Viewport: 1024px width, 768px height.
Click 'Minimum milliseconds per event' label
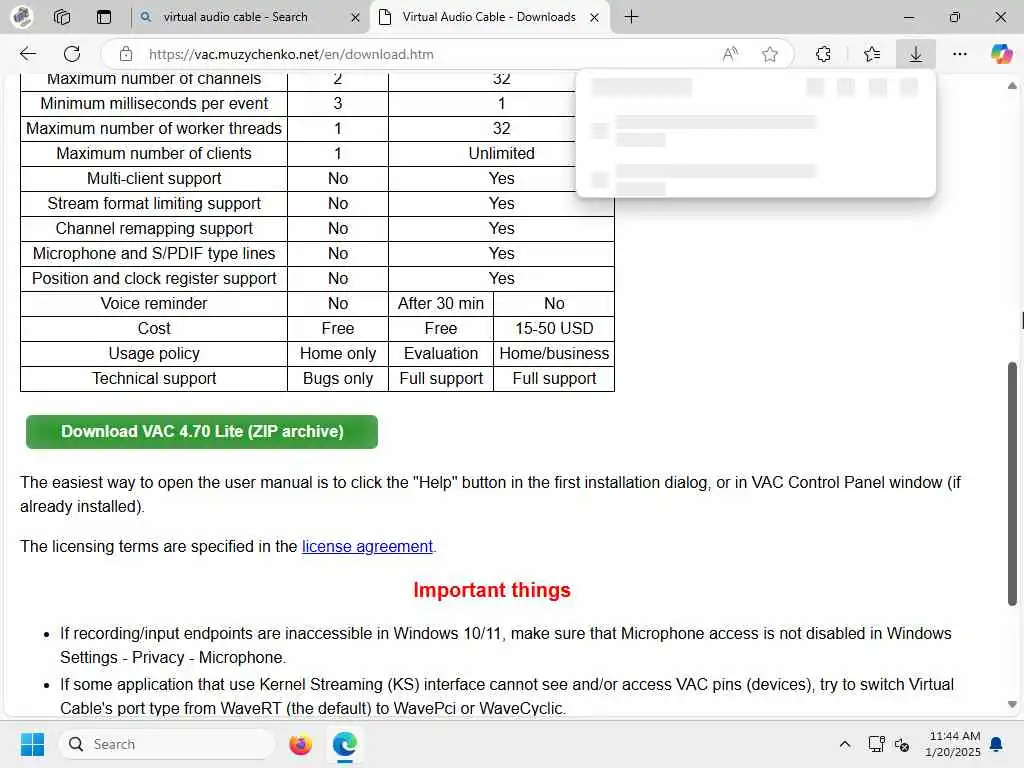(153, 104)
